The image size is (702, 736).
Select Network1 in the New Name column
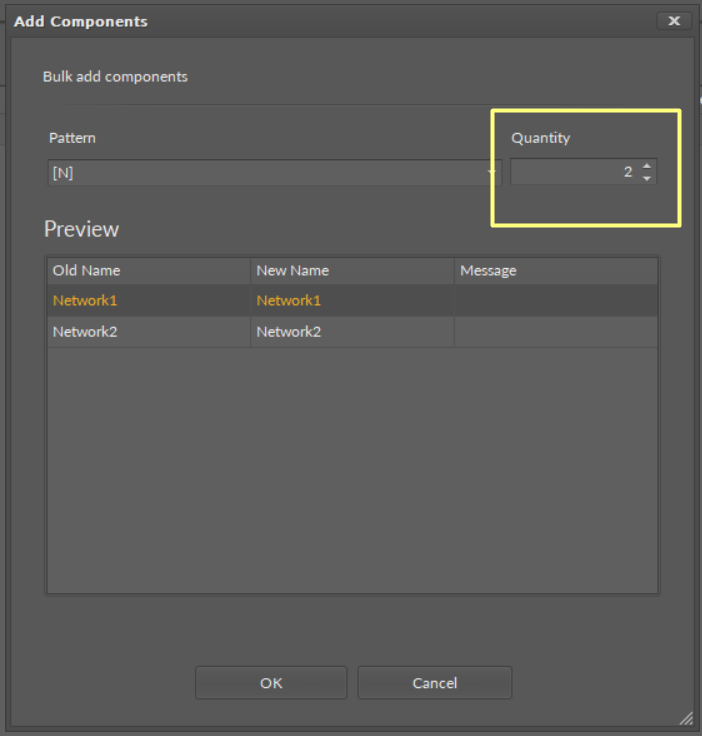pos(289,301)
